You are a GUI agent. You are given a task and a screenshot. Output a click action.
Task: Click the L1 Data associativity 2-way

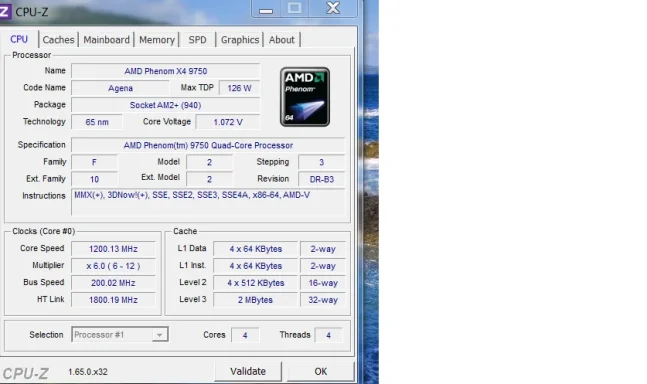(323, 249)
